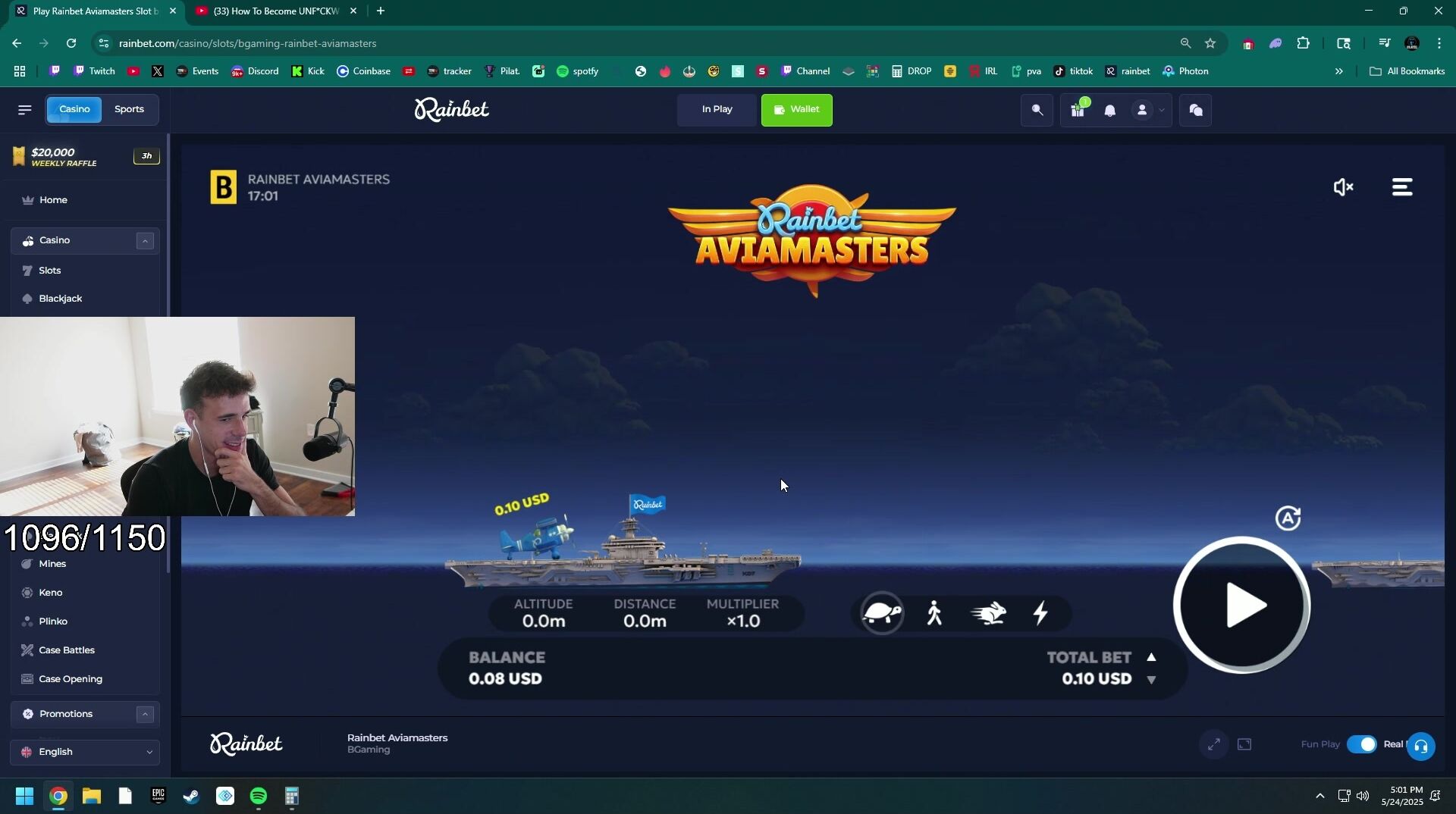
Task: Open the English language dropdown
Action: click(x=85, y=752)
